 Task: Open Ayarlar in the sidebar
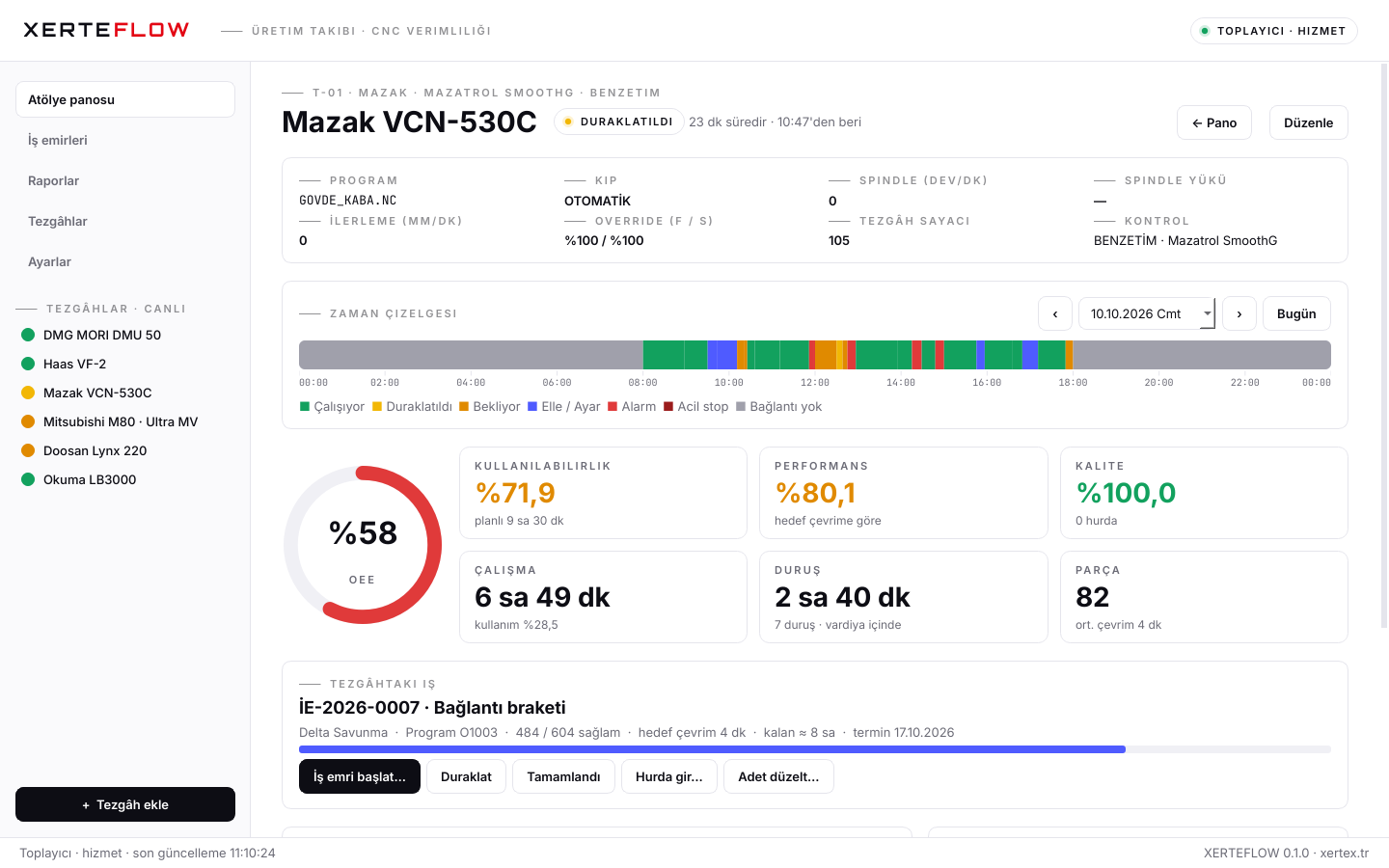125,261
